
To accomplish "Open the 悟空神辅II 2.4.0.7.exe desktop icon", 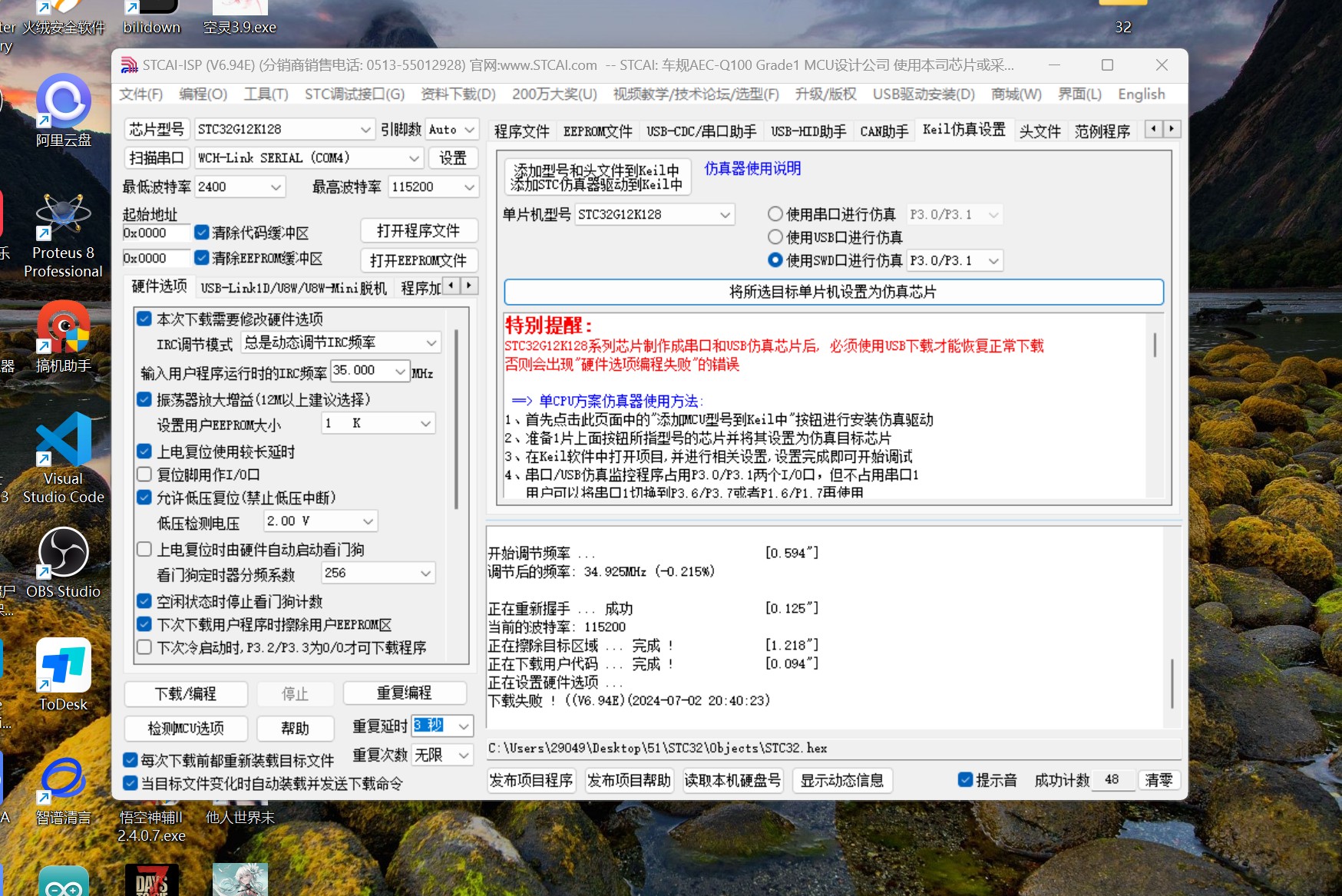I will pos(151,826).
